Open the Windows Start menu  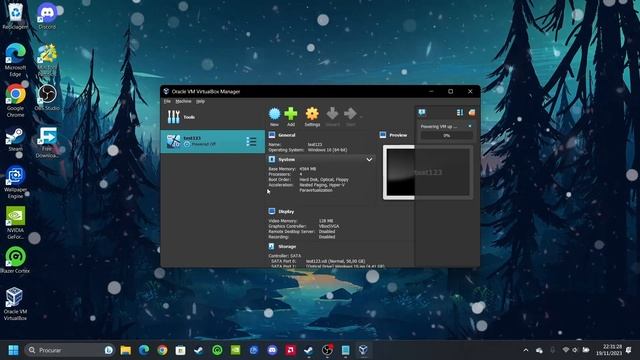pyautogui.click(x=13, y=350)
